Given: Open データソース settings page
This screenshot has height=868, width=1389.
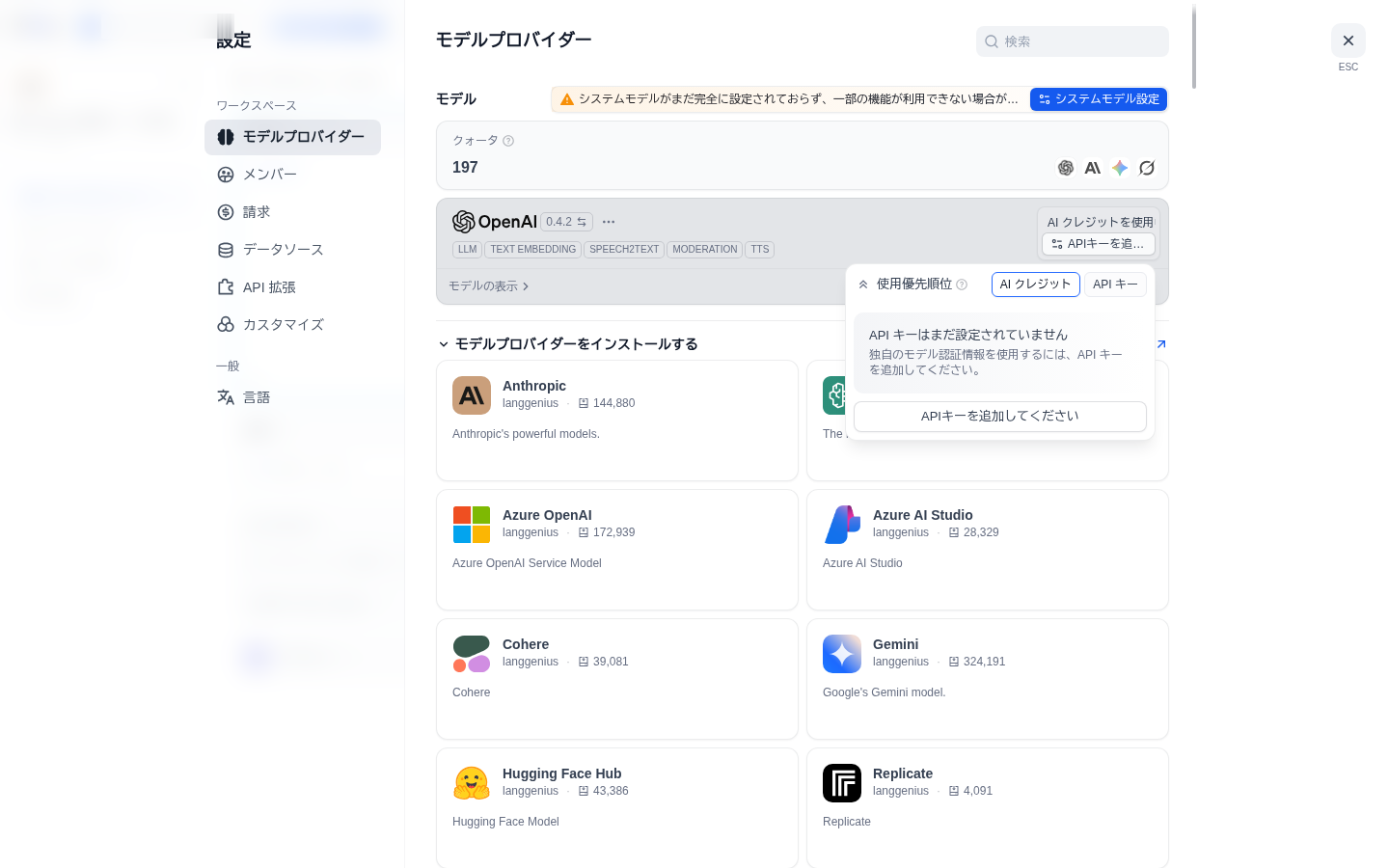Looking at the screenshot, I should click(x=292, y=250).
